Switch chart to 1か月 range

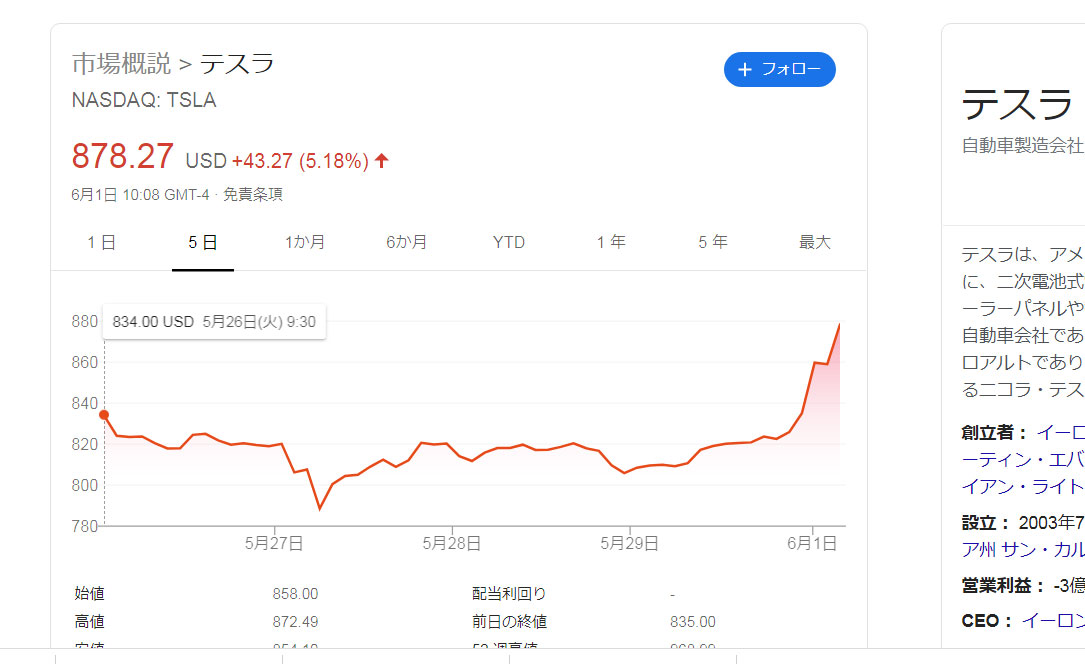click(304, 242)
